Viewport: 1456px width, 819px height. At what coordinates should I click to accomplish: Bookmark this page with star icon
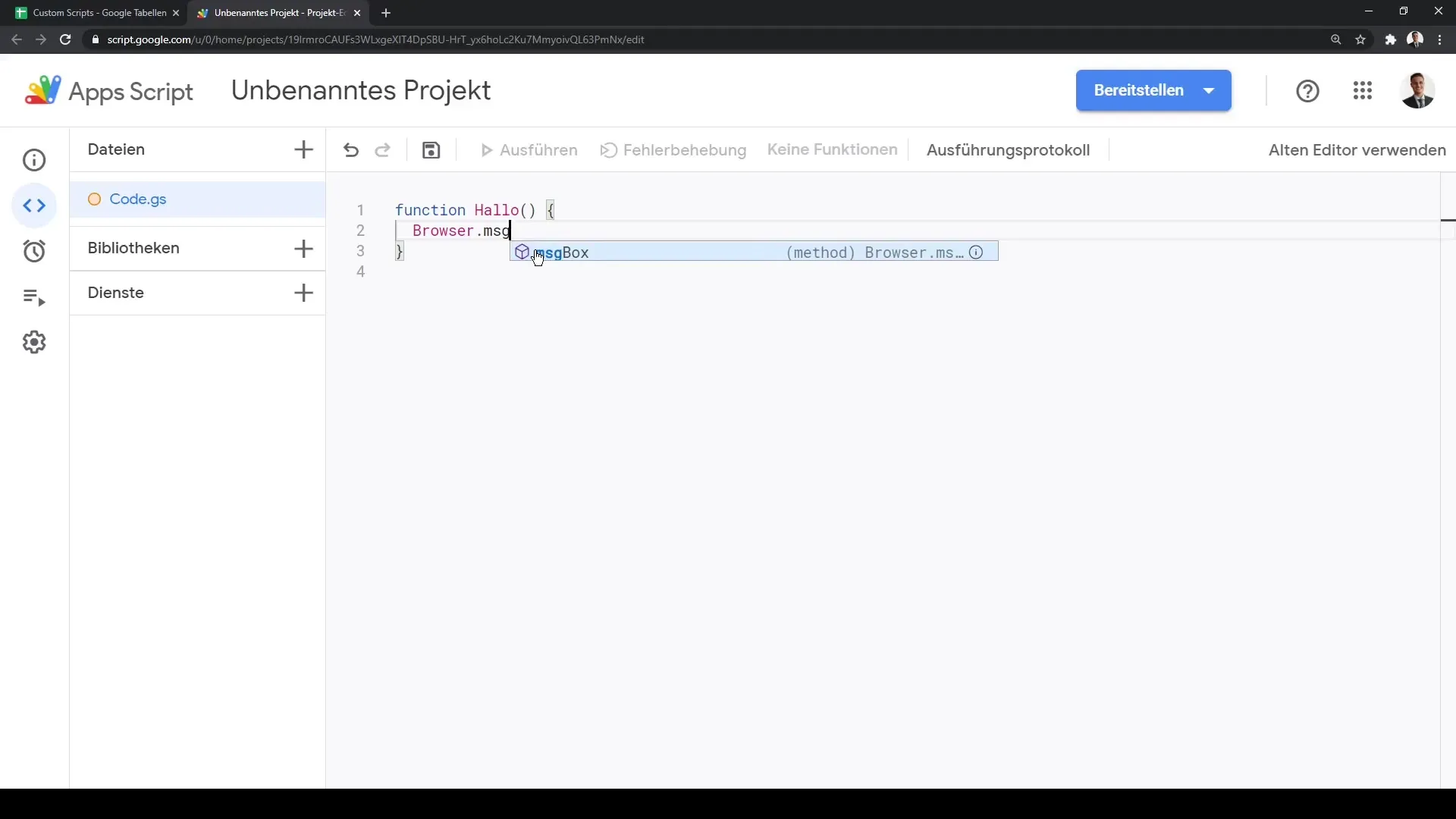(1360, 39)
